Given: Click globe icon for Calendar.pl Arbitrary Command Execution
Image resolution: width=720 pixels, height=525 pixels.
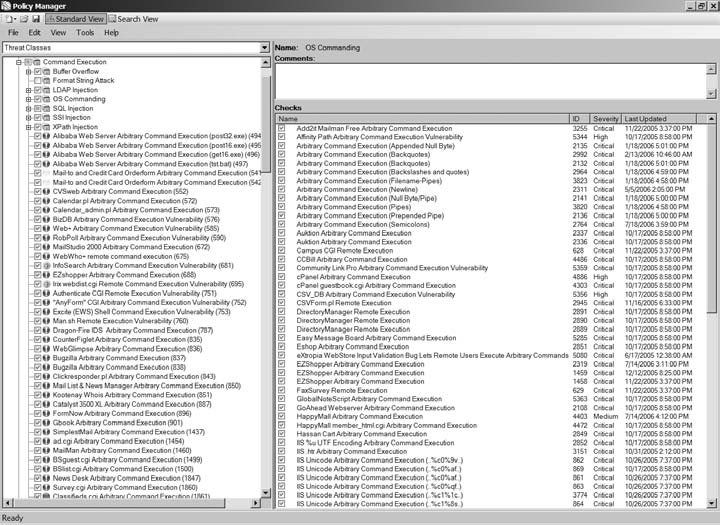Looking at the screenshot, I should (46, 201).
